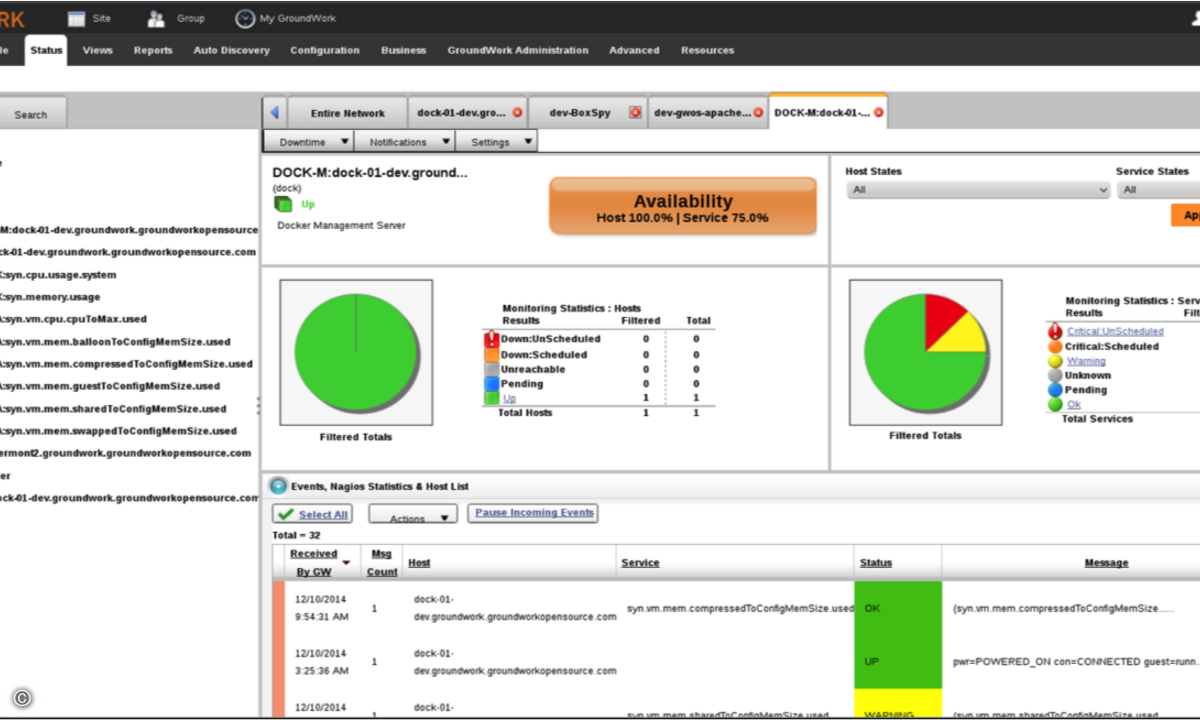The width and height of the screenshot is (1200, 720).
Task: Click the orange Down:Scheduled icon
Action: [491, 354]
